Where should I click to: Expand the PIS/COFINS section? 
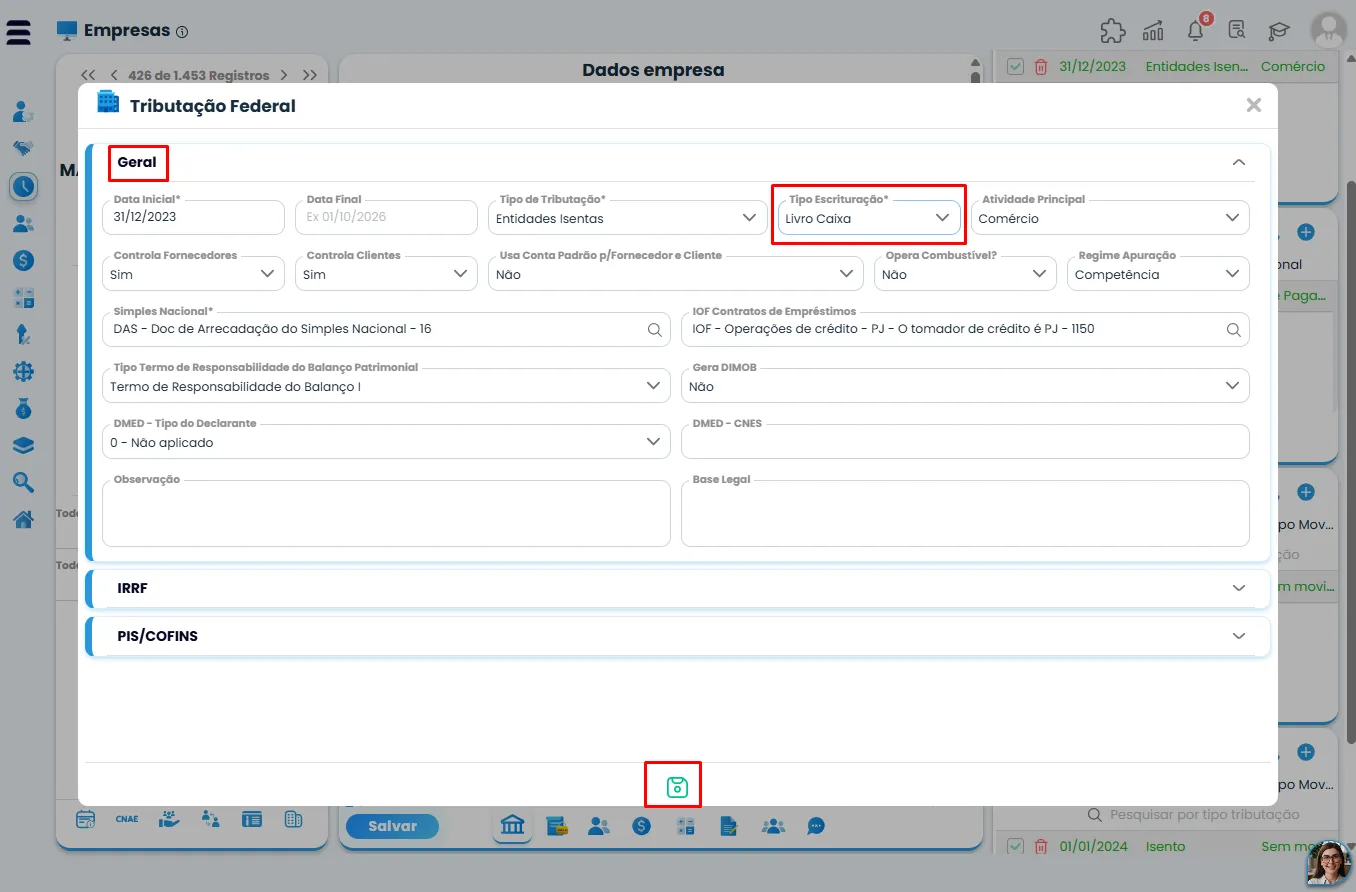click(1239, 636)
